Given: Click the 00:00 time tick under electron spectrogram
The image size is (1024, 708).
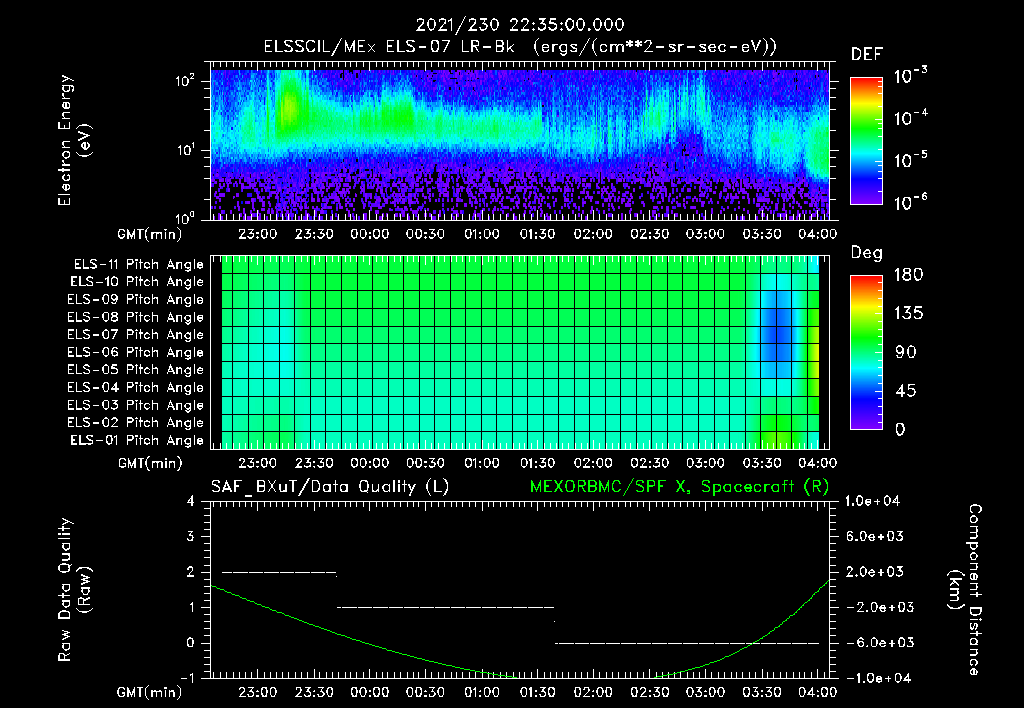Looking at the screenshot, I should click(x=370, y=234).
